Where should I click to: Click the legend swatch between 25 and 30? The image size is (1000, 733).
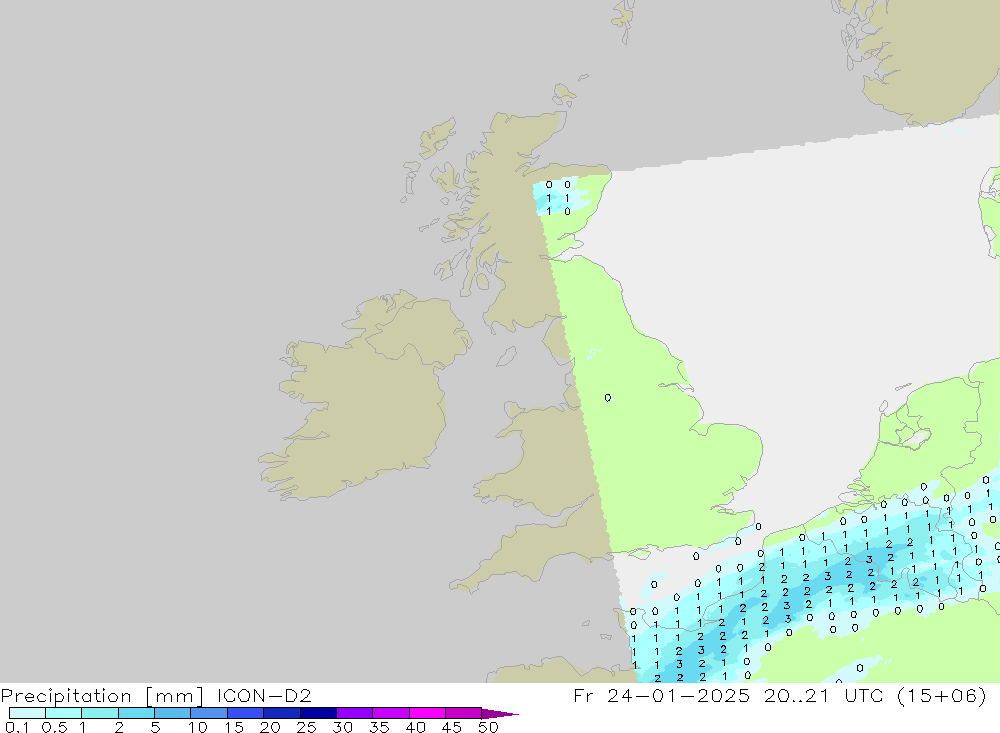pos(318,713)
